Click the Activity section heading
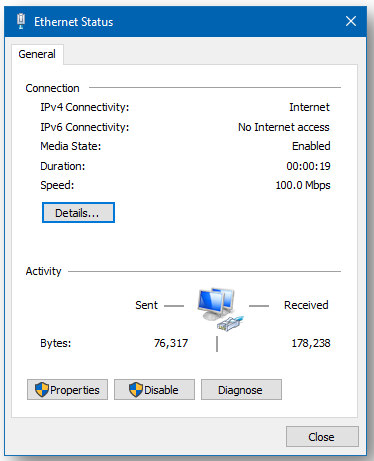 point(44,271)
